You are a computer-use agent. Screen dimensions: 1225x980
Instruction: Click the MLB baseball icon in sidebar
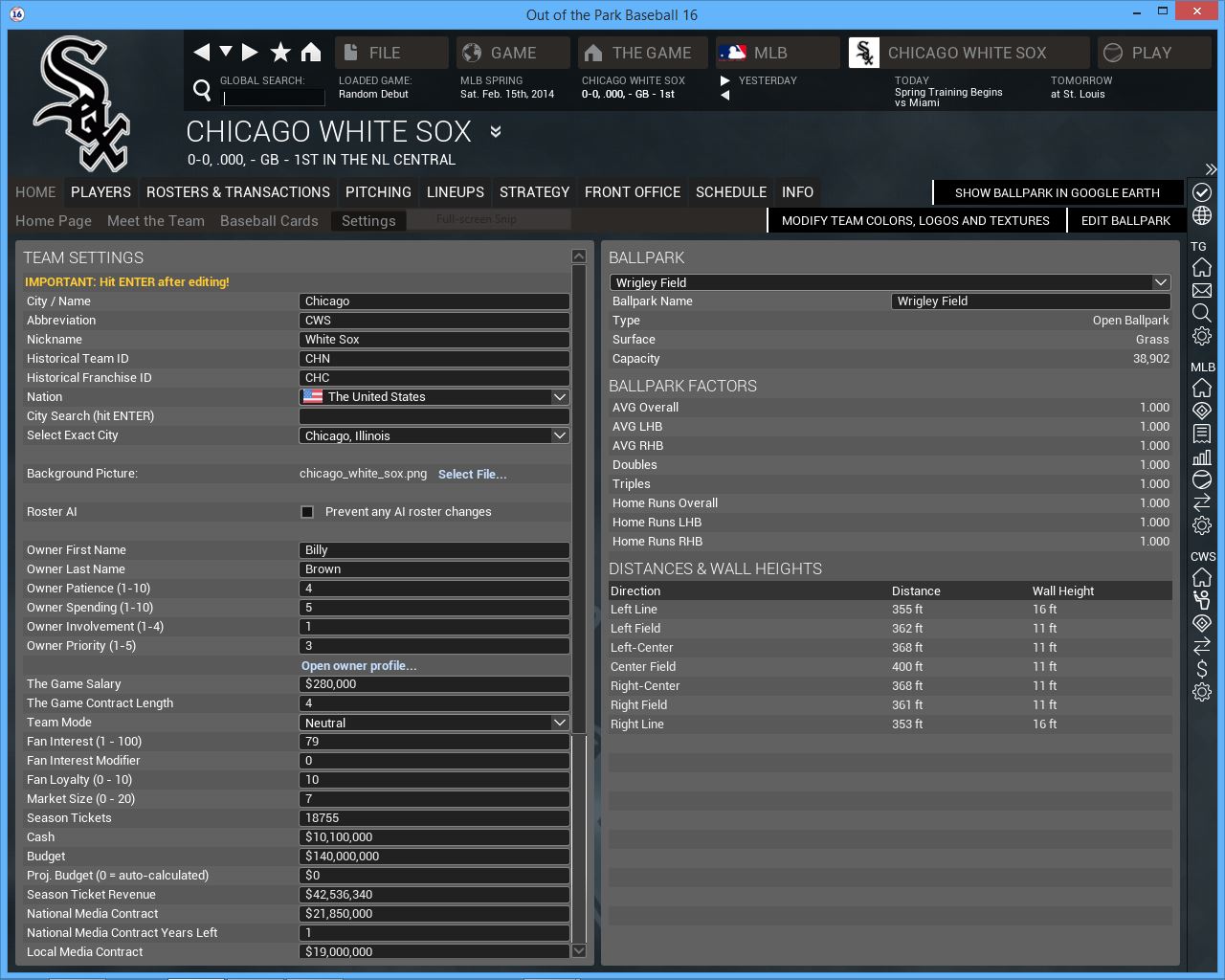pyautogui.click(x=1202, y=480)
